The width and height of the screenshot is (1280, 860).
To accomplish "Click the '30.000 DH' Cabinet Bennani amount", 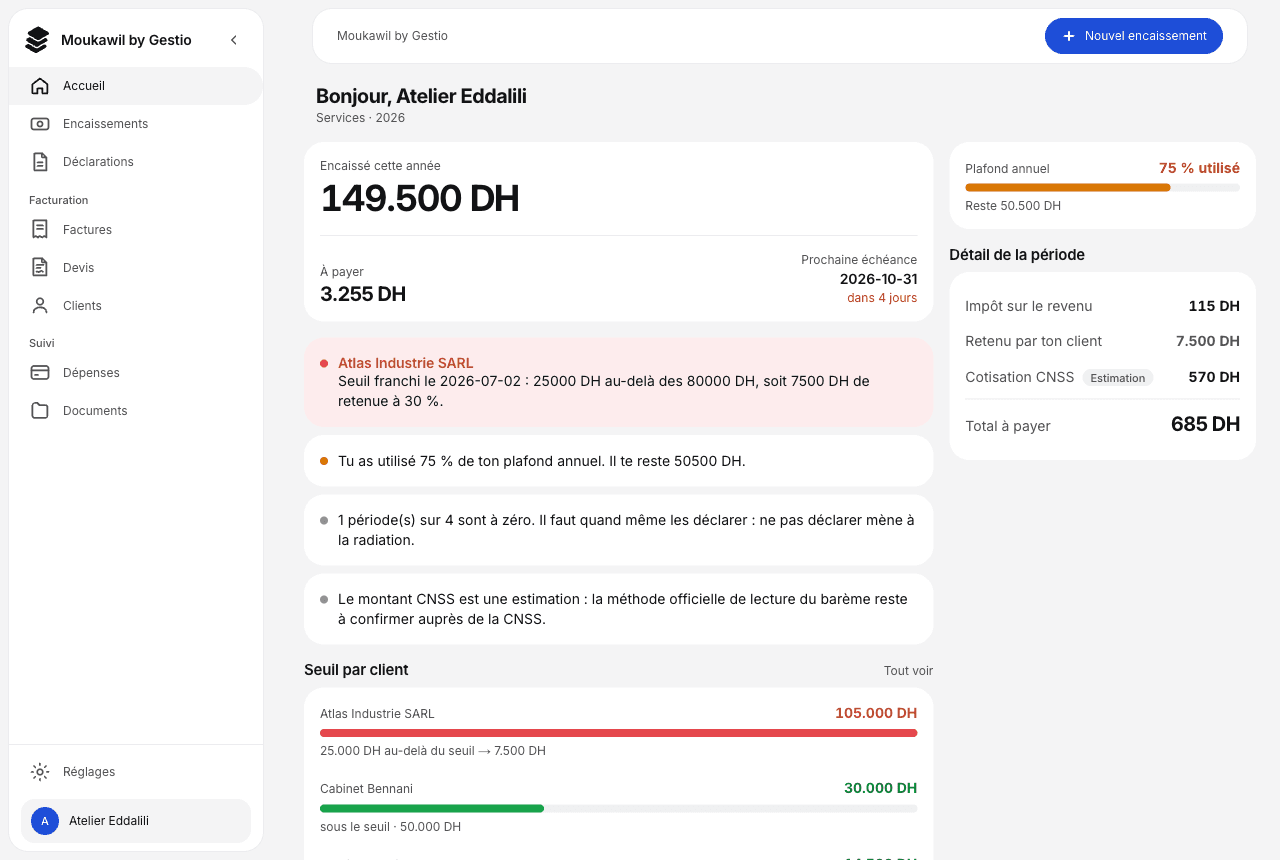I will click(880, 788).
